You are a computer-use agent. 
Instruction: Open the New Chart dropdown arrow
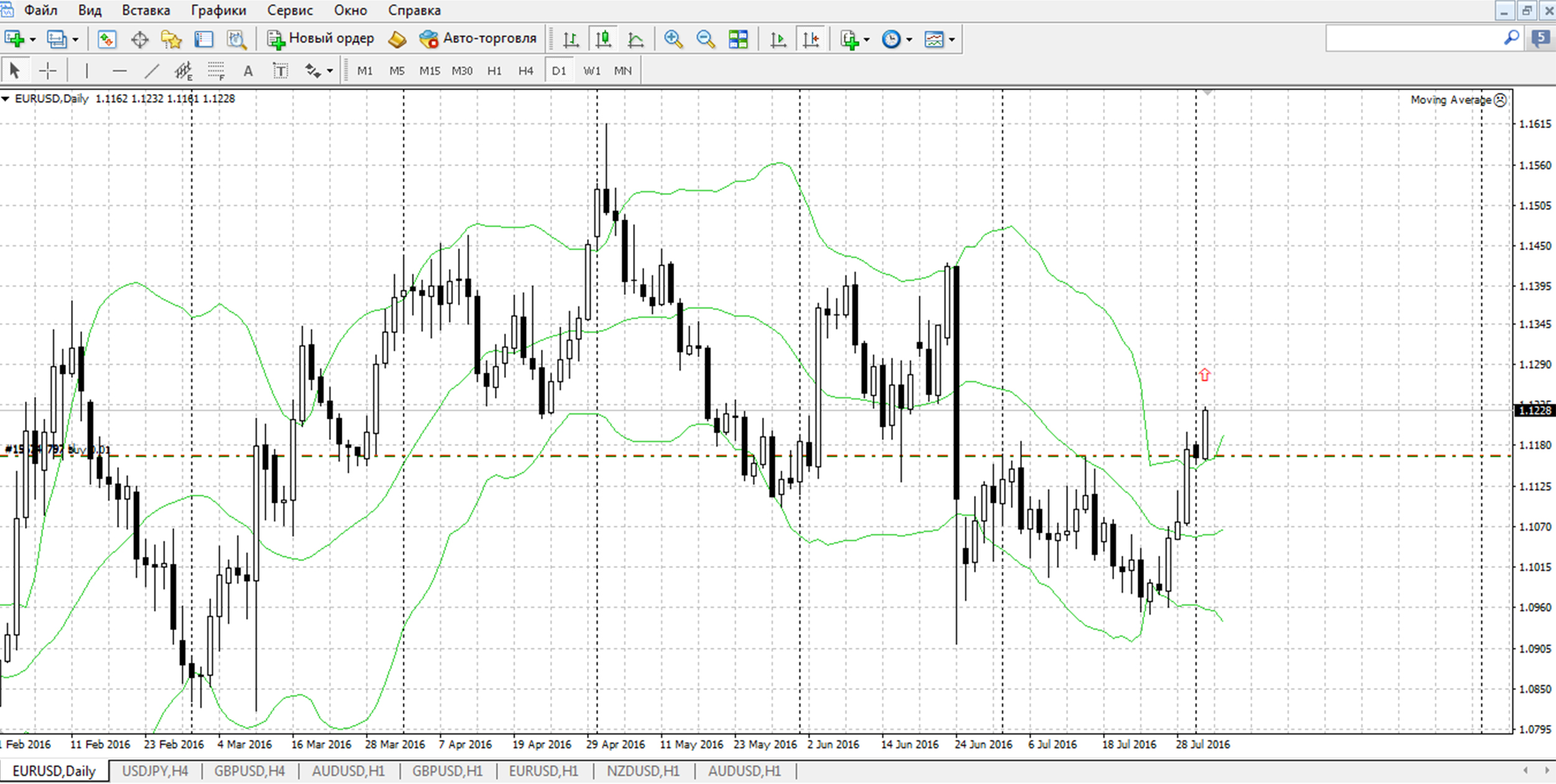point(33,40)
